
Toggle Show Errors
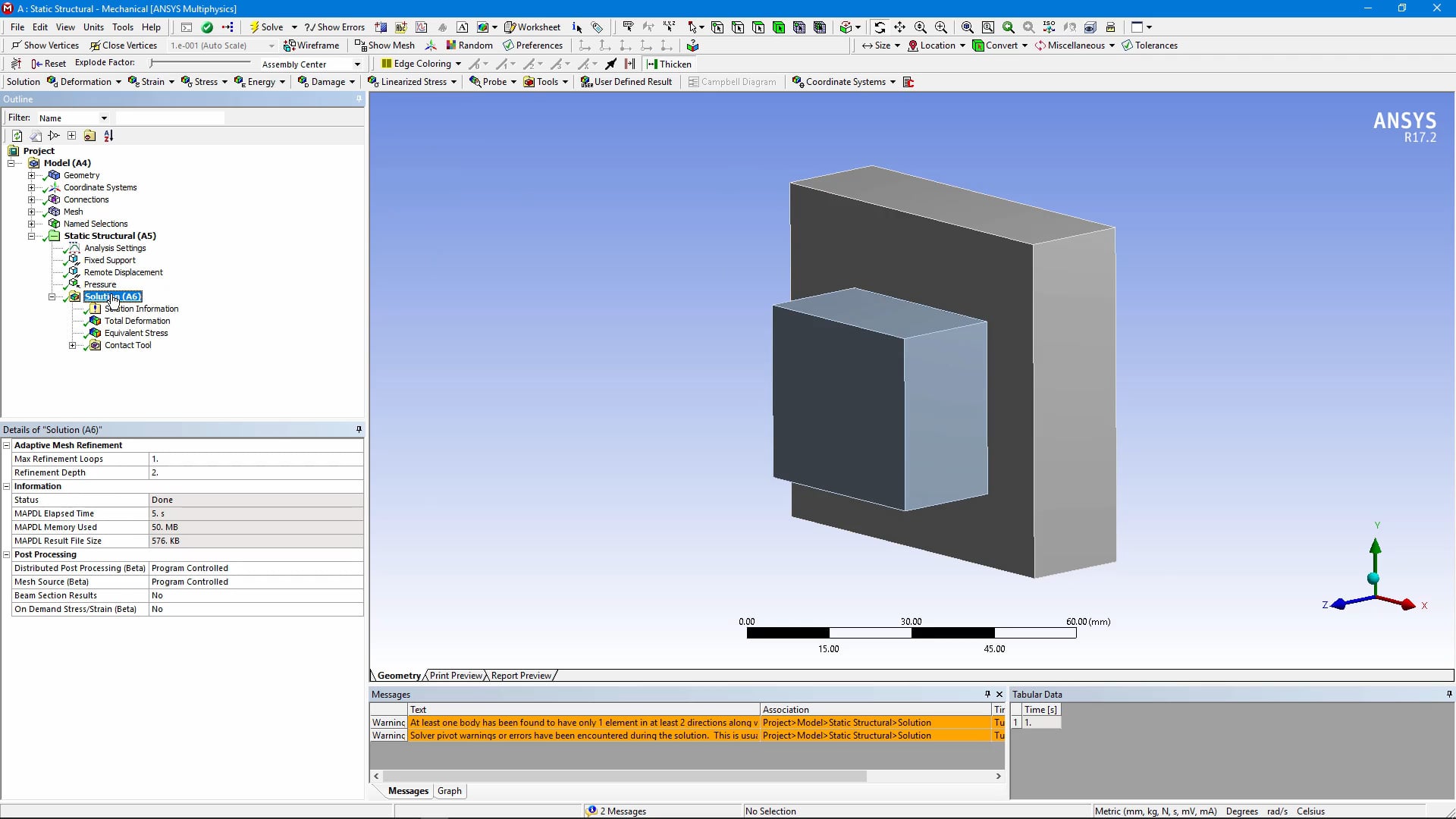(334, 27)
